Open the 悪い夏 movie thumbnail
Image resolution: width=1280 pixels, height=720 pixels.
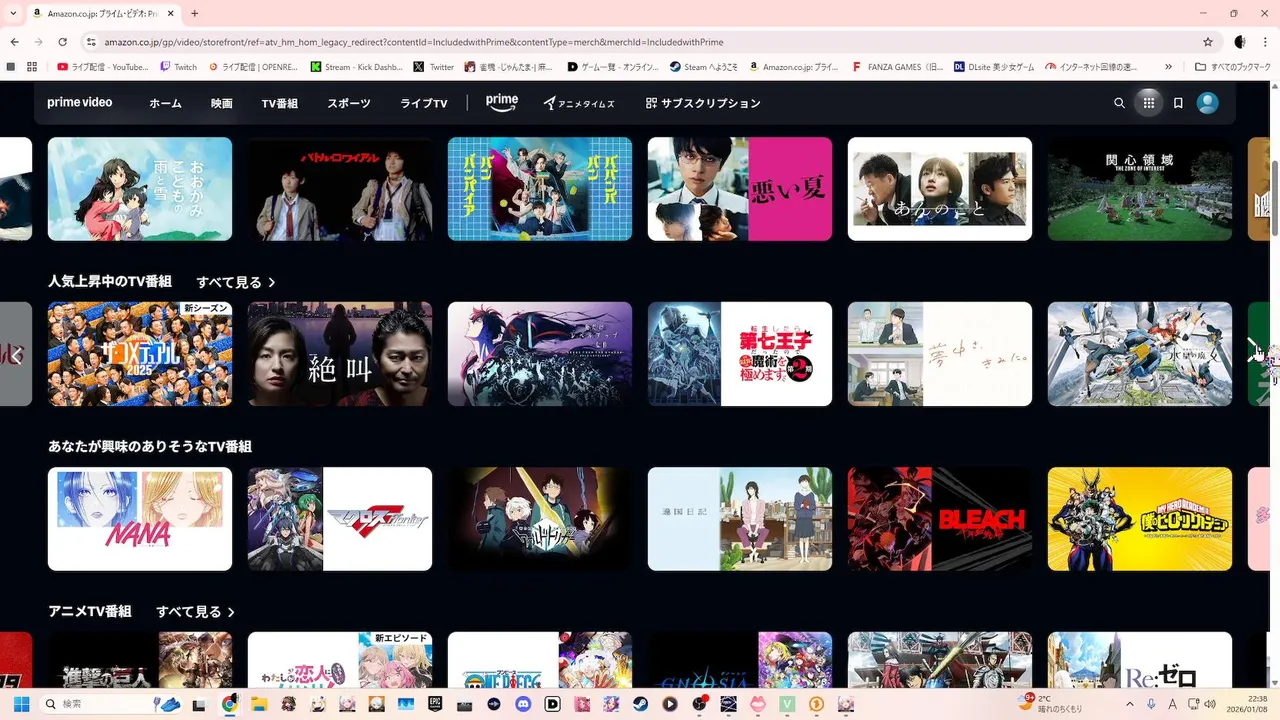(740, 189)
